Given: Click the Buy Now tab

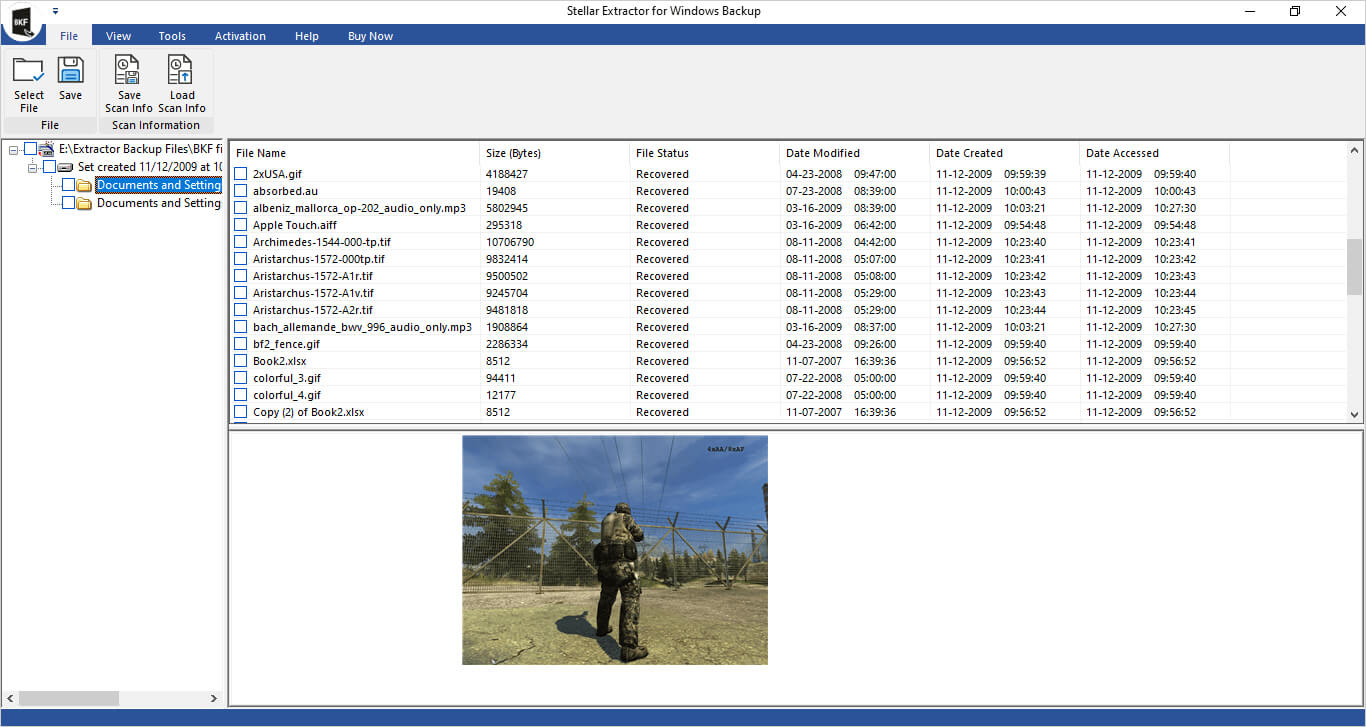Looking at the screenshot, I should coord(370,36).
